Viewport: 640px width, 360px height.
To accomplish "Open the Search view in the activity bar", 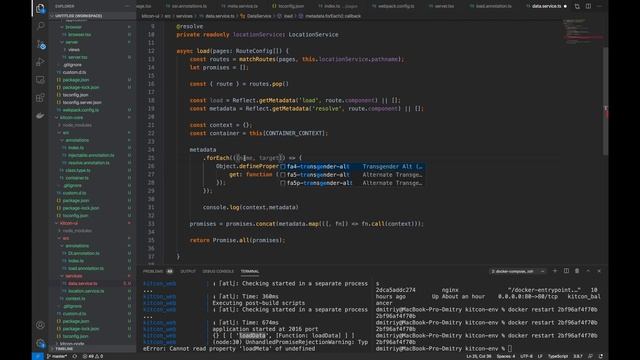I will point(40,26).
